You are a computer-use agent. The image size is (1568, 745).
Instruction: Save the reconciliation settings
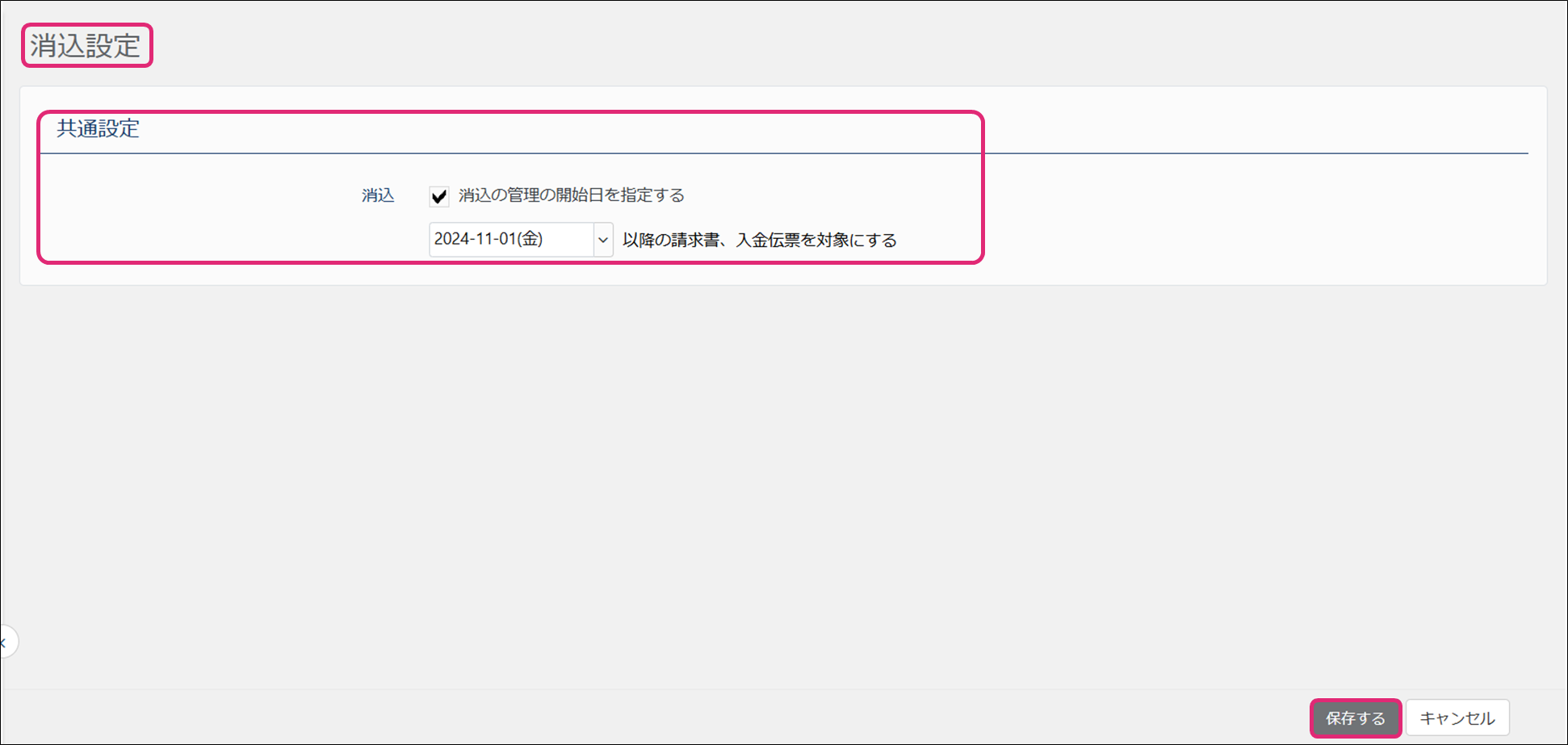1355,718
